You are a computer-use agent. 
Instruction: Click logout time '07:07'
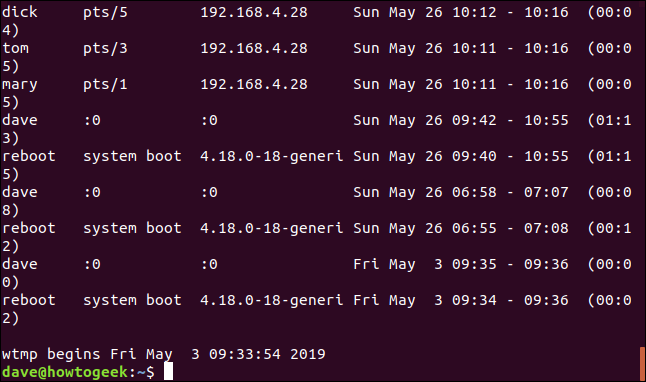click(x=546, y=192)
